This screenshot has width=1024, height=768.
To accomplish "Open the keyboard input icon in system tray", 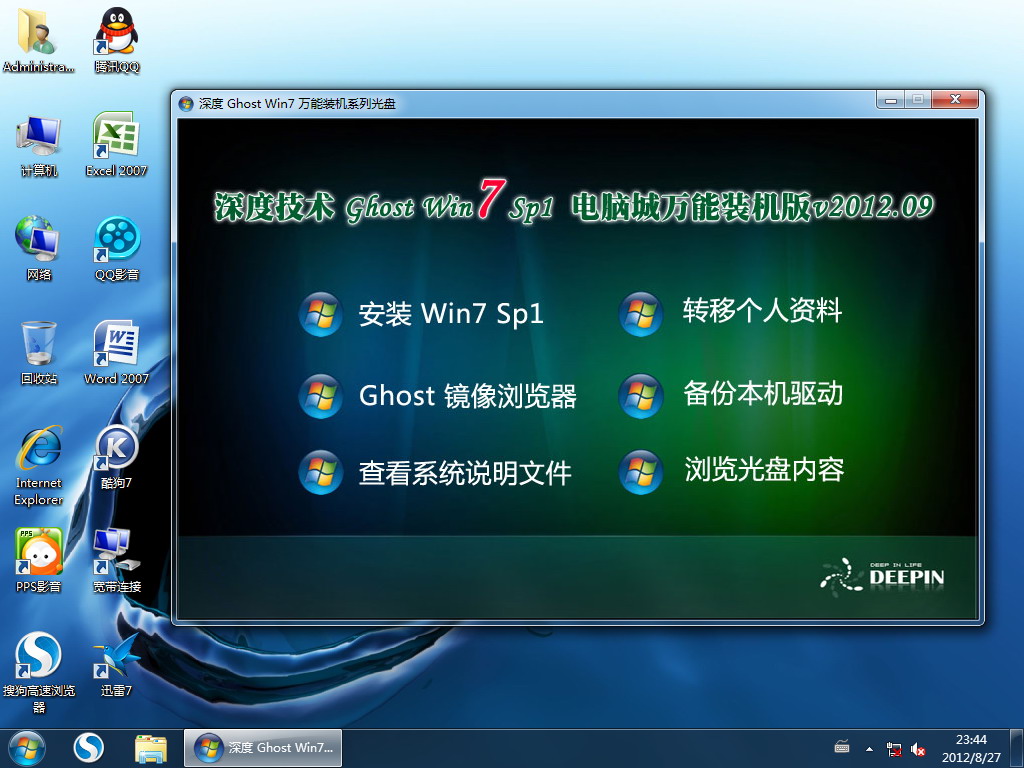I will point(842,748).
